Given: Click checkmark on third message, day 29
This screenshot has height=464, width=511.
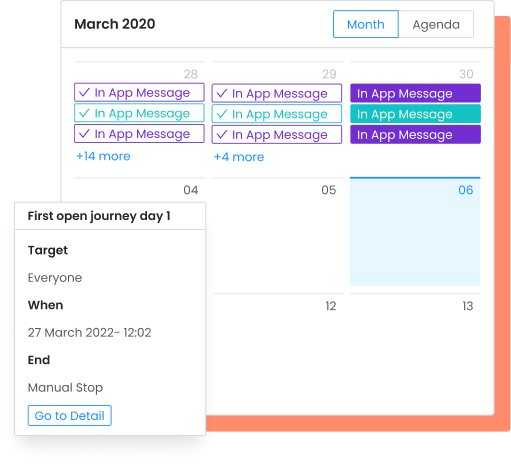Looking at the screenshot, I should (222, 135).
